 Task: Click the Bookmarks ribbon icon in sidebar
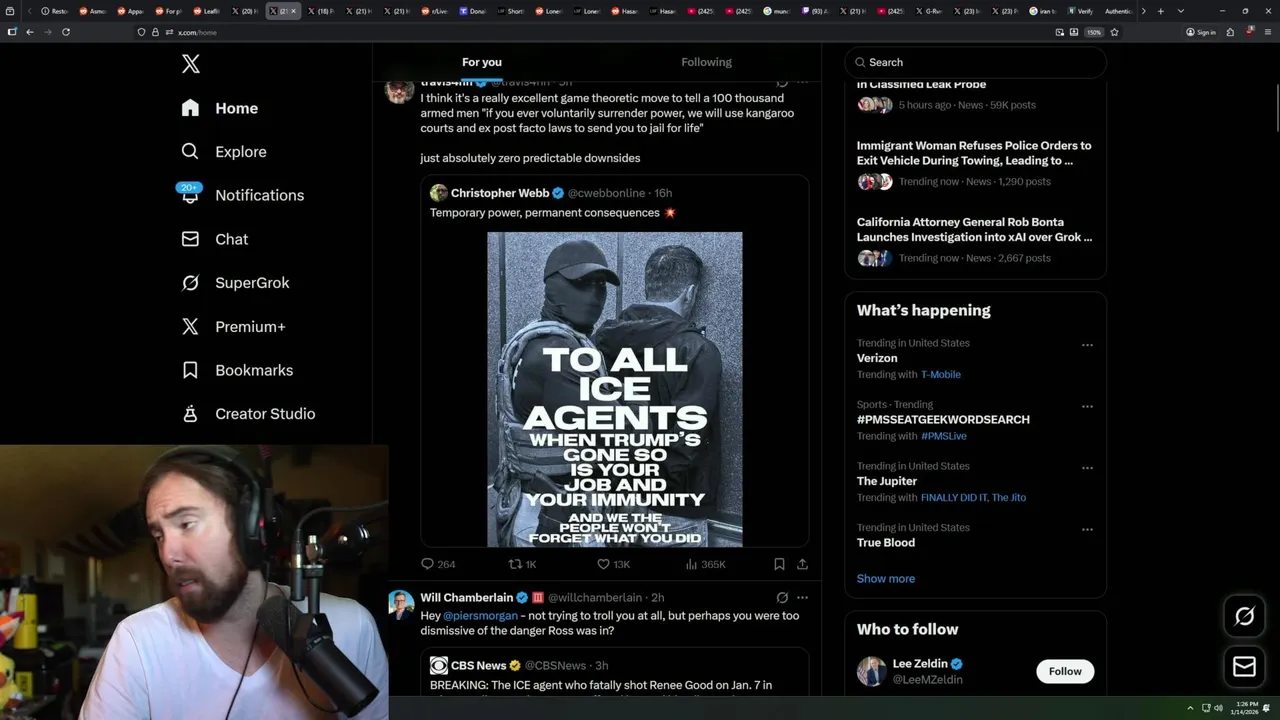190,370
